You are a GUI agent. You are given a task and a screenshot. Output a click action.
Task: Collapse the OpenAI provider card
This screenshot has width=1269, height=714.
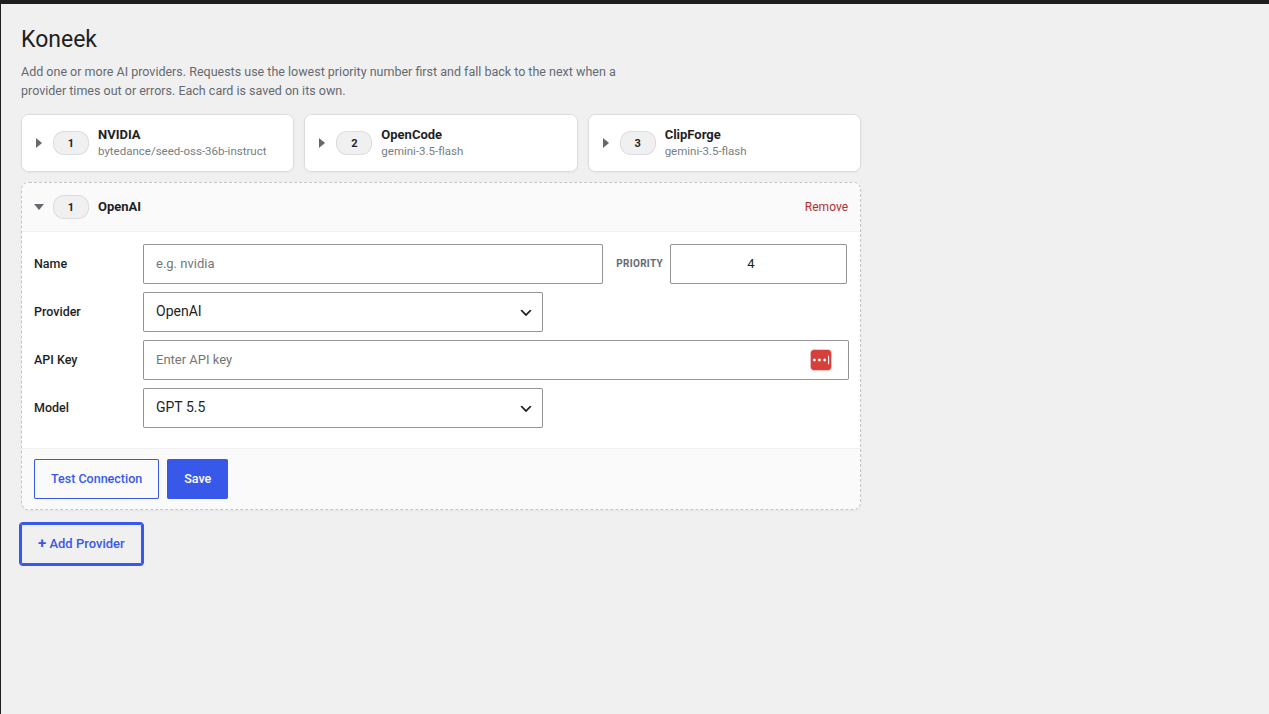coord(39,207)
